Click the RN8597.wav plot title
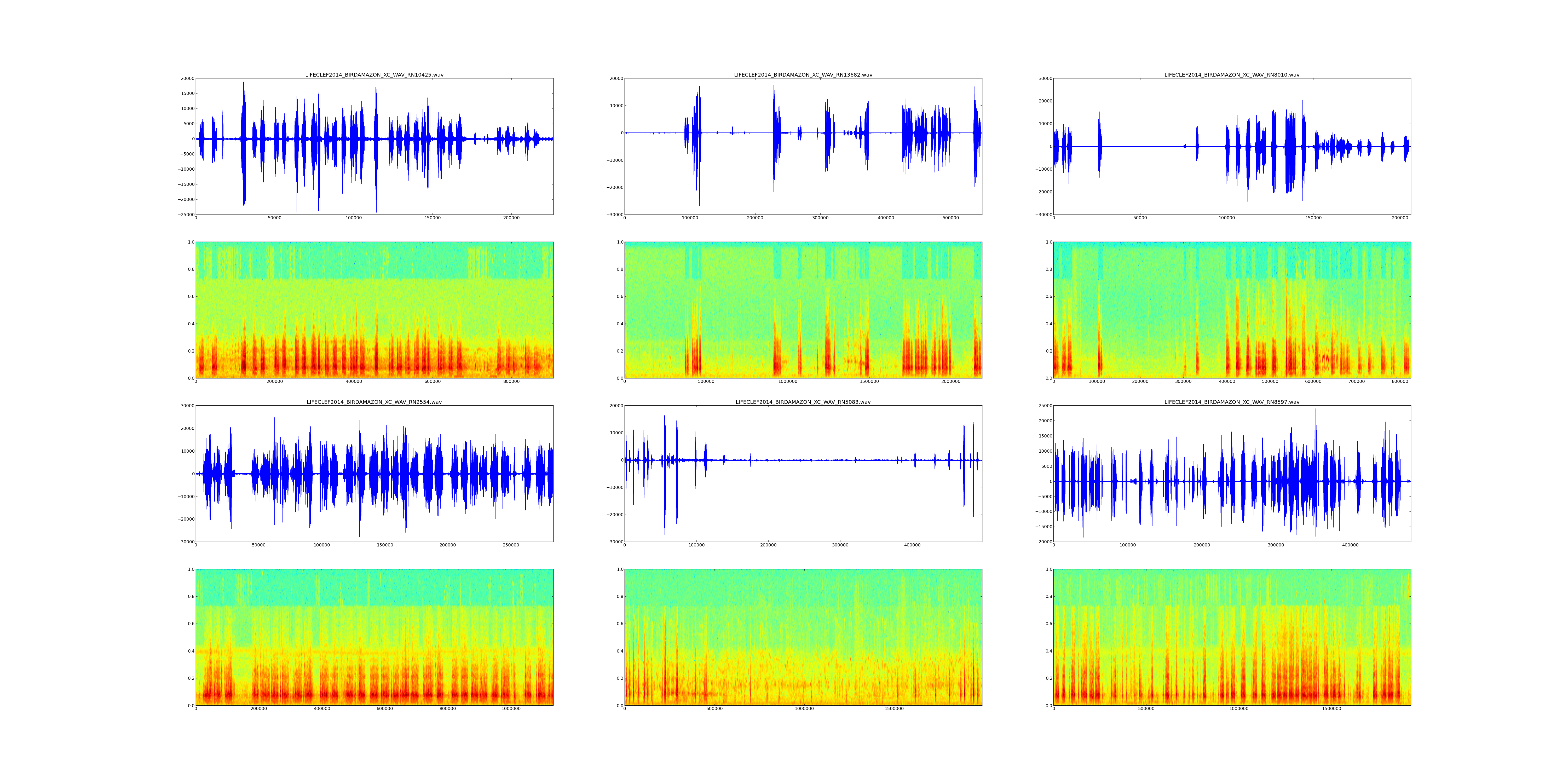 1231,402
